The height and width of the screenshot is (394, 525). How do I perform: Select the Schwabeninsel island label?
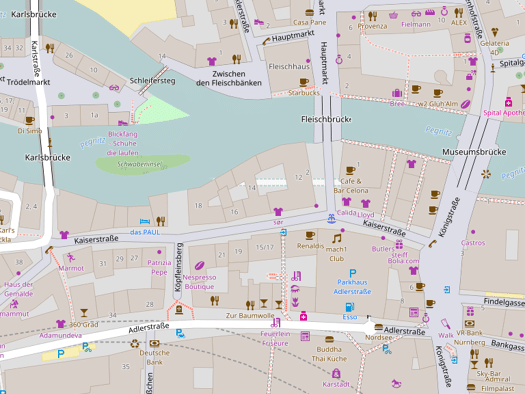pyautogui.click(x=140, y=164)
